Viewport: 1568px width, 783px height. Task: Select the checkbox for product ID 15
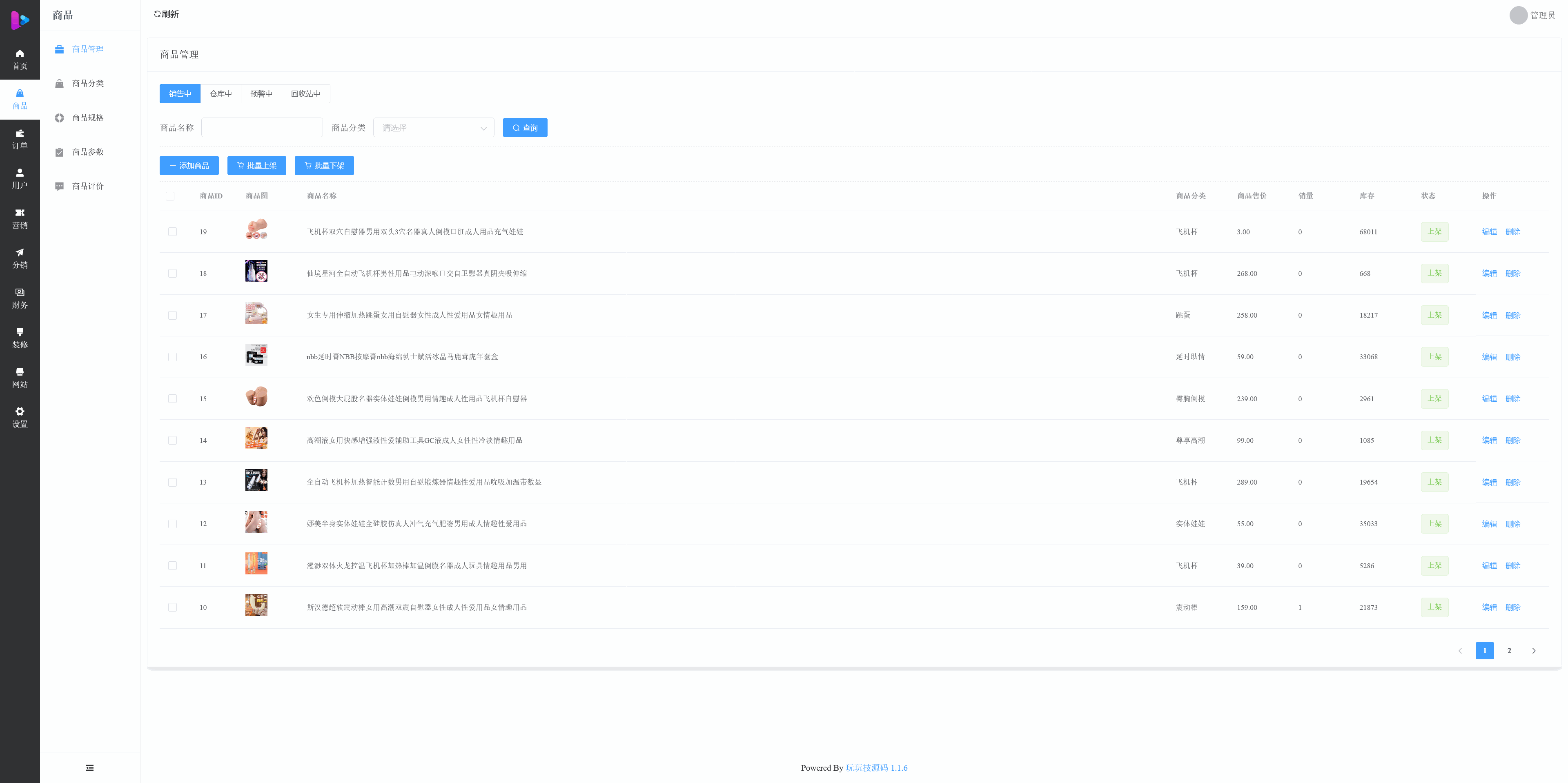coord(172,399)
